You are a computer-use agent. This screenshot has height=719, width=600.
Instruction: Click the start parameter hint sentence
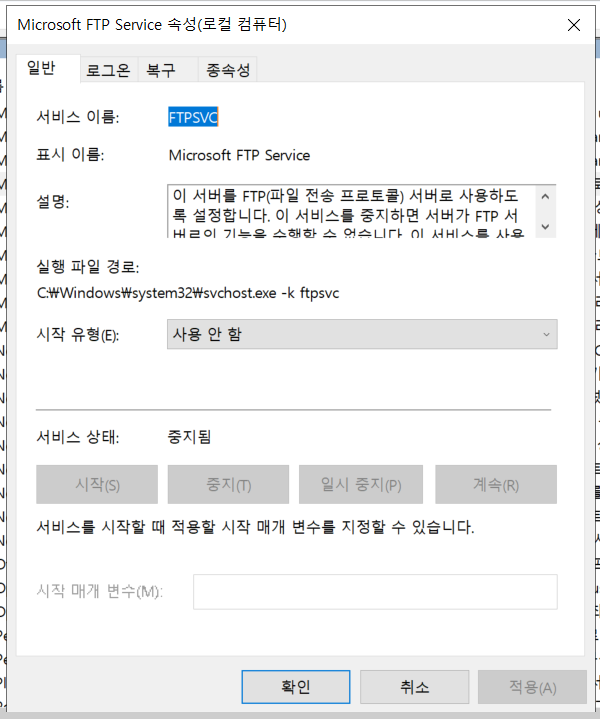pyautogui.click(x=255, y=527)
